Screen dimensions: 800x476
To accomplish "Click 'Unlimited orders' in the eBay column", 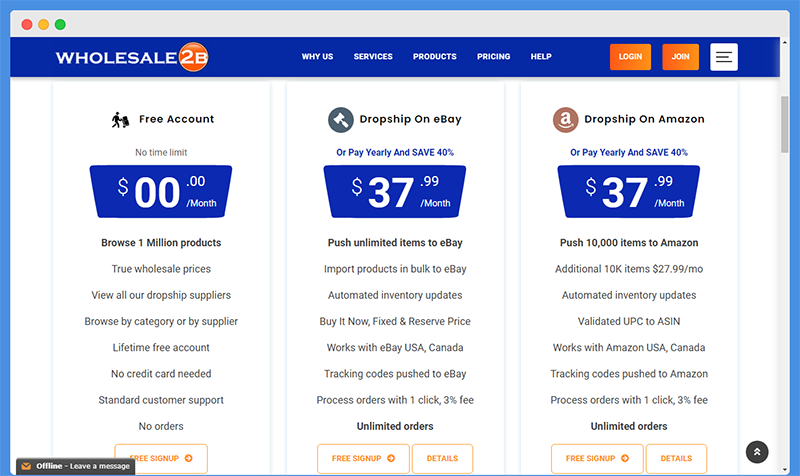I will [395, 427].
